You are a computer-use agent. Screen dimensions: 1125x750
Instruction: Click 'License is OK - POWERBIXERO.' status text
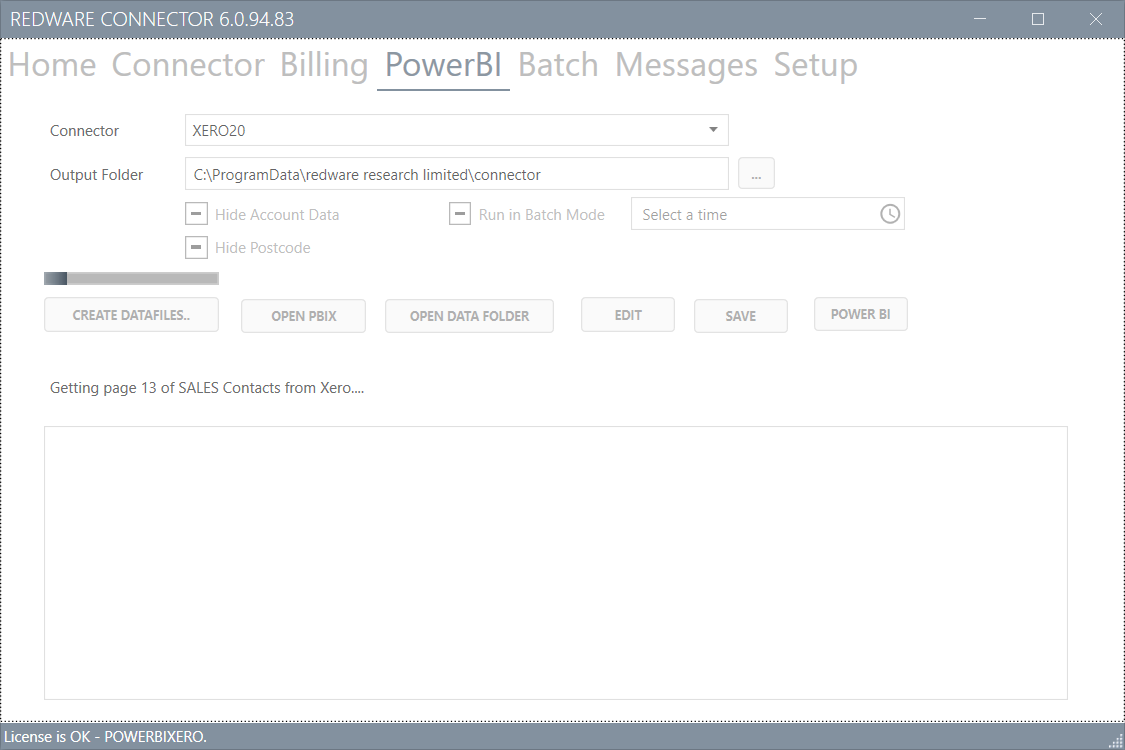coord(105,737)
